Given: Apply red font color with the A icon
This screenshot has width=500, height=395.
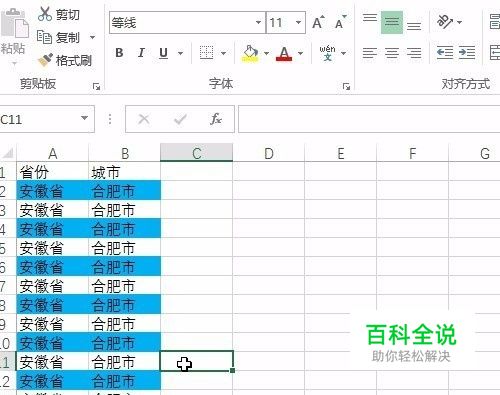Looking at the screenshot, I should click(284, 53).
